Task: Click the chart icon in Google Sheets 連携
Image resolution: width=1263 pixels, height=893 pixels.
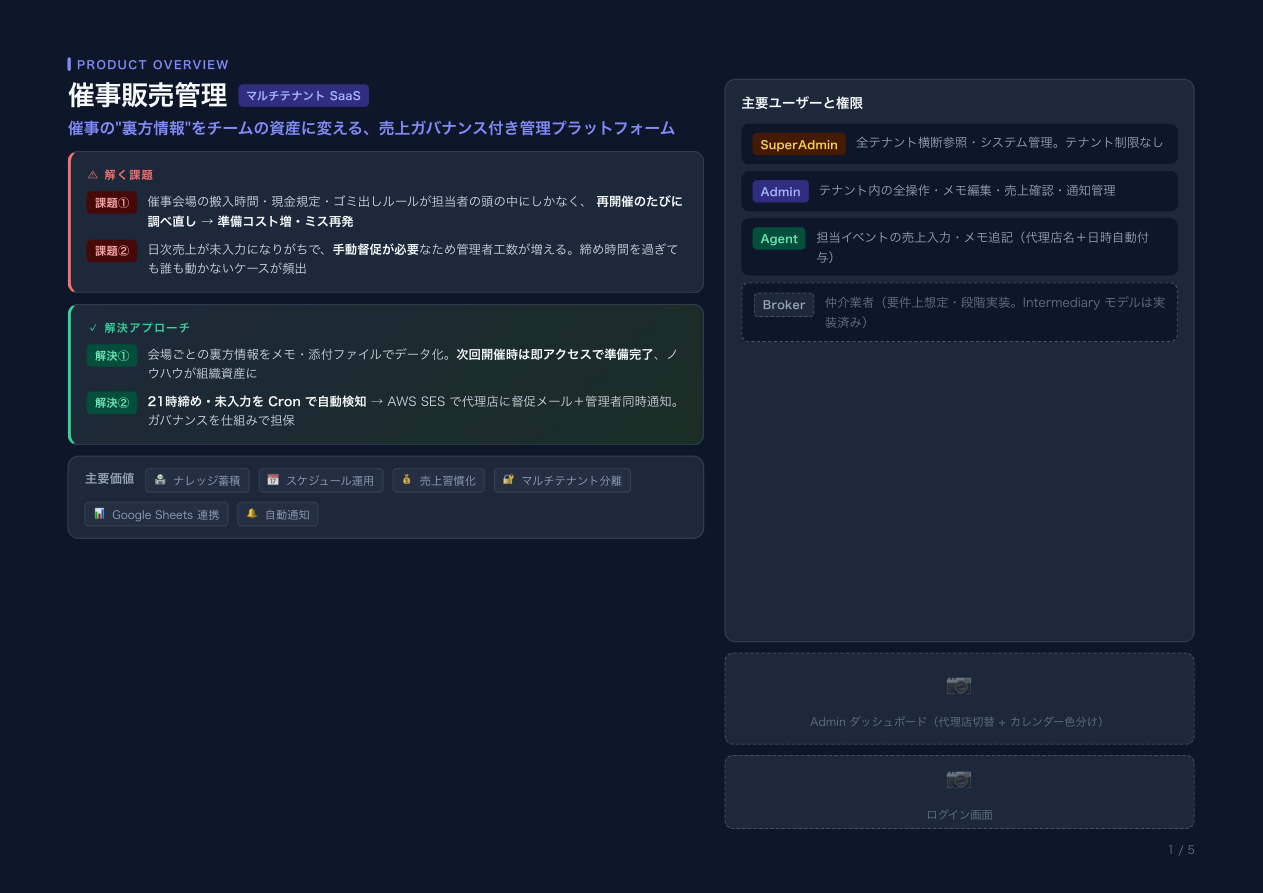Action: click(x=99, y=514)
